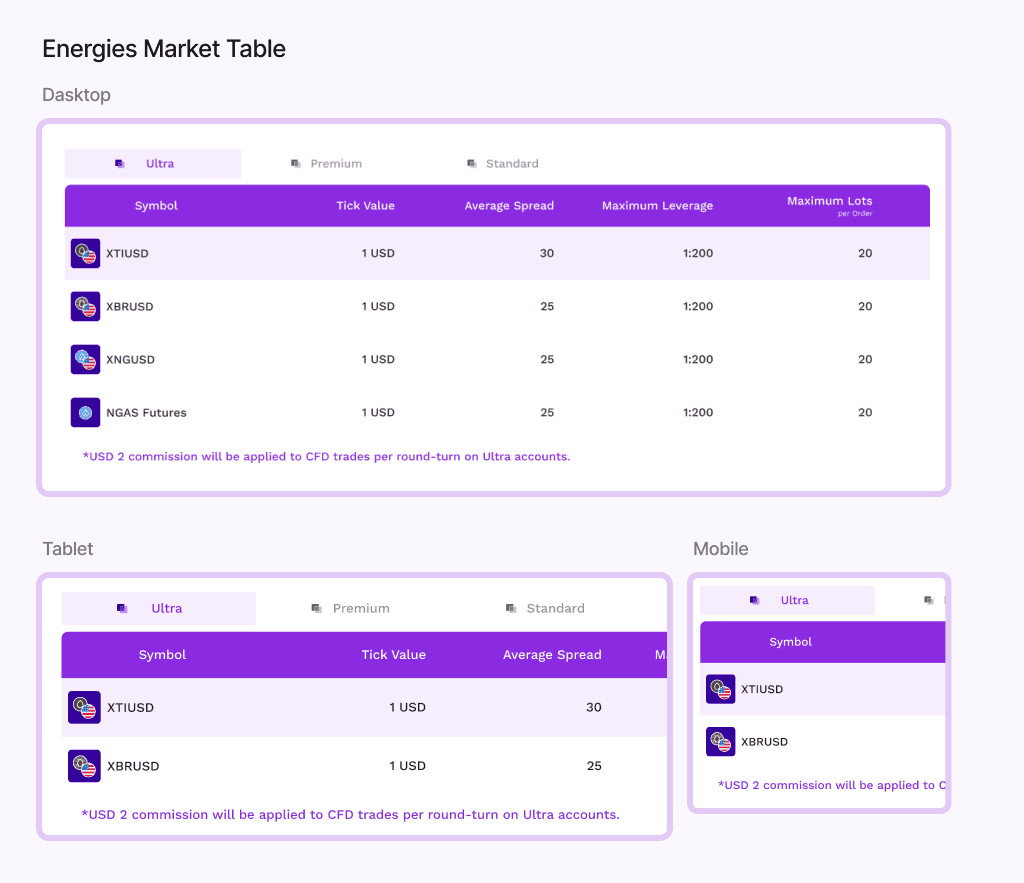Click the XBRUSD icon in desktop table
The height and width of the screenshot is (883, 1024).
pyautogui.click(x=86, y=306)
